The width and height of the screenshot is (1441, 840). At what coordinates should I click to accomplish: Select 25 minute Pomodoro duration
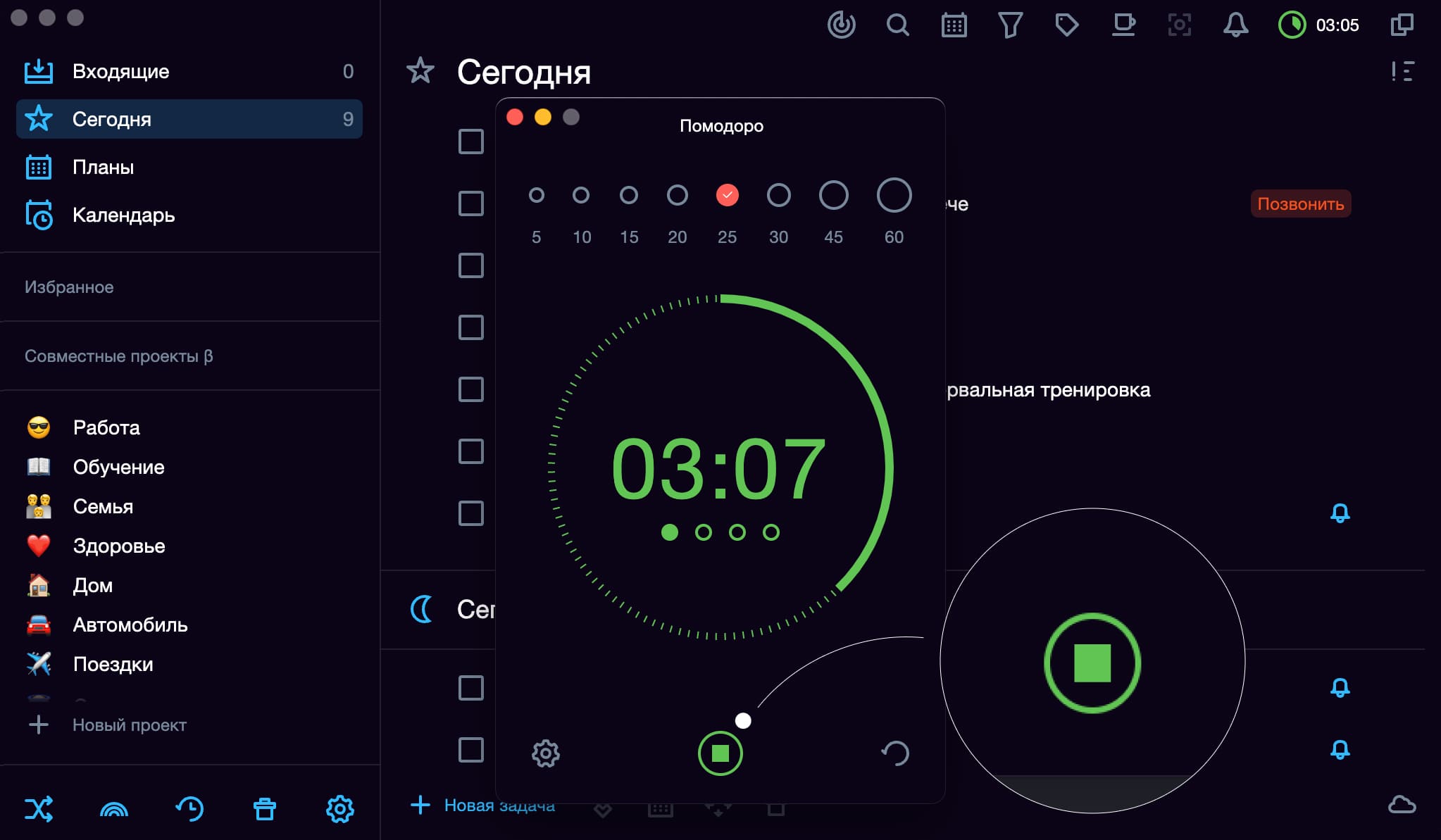tap(728, 195)
